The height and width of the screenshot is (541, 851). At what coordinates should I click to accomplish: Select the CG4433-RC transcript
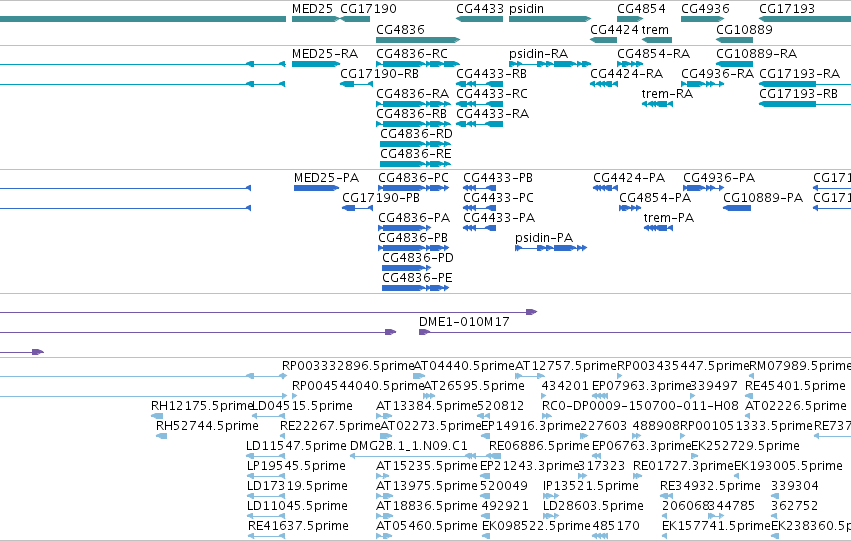point(479,104)
